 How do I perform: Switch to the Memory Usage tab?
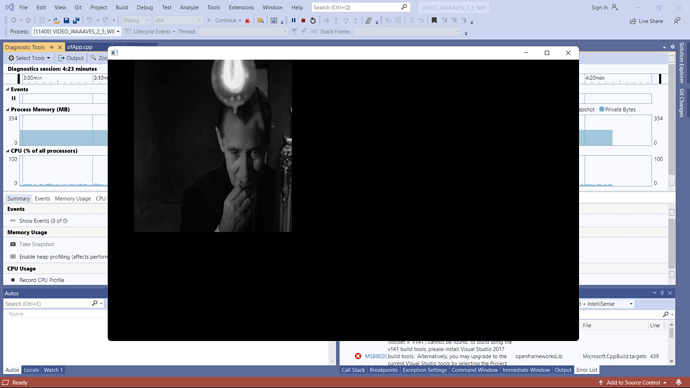(73, 199)
